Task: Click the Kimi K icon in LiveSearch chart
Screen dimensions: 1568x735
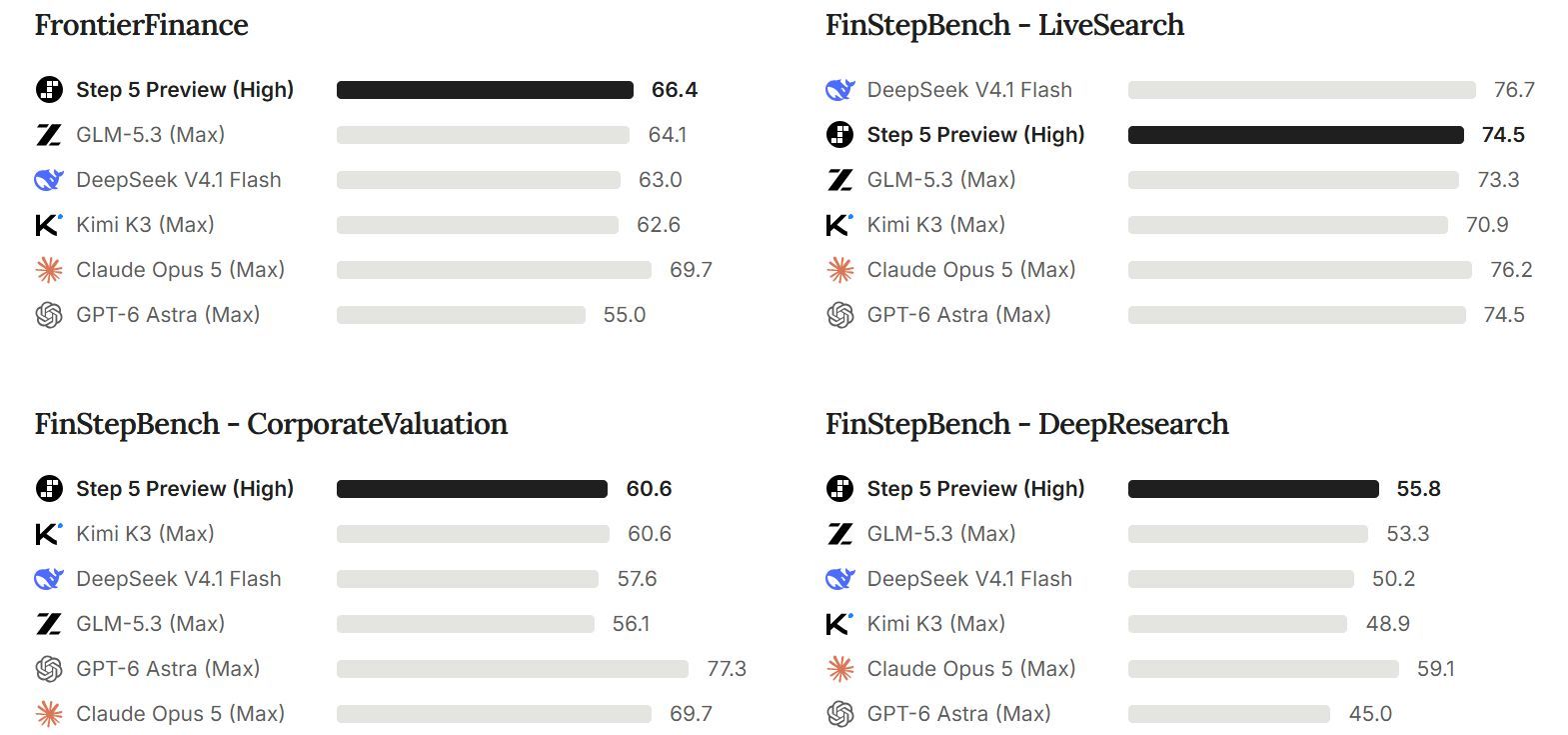Action: pyautogui.click(x=839, y=225)
